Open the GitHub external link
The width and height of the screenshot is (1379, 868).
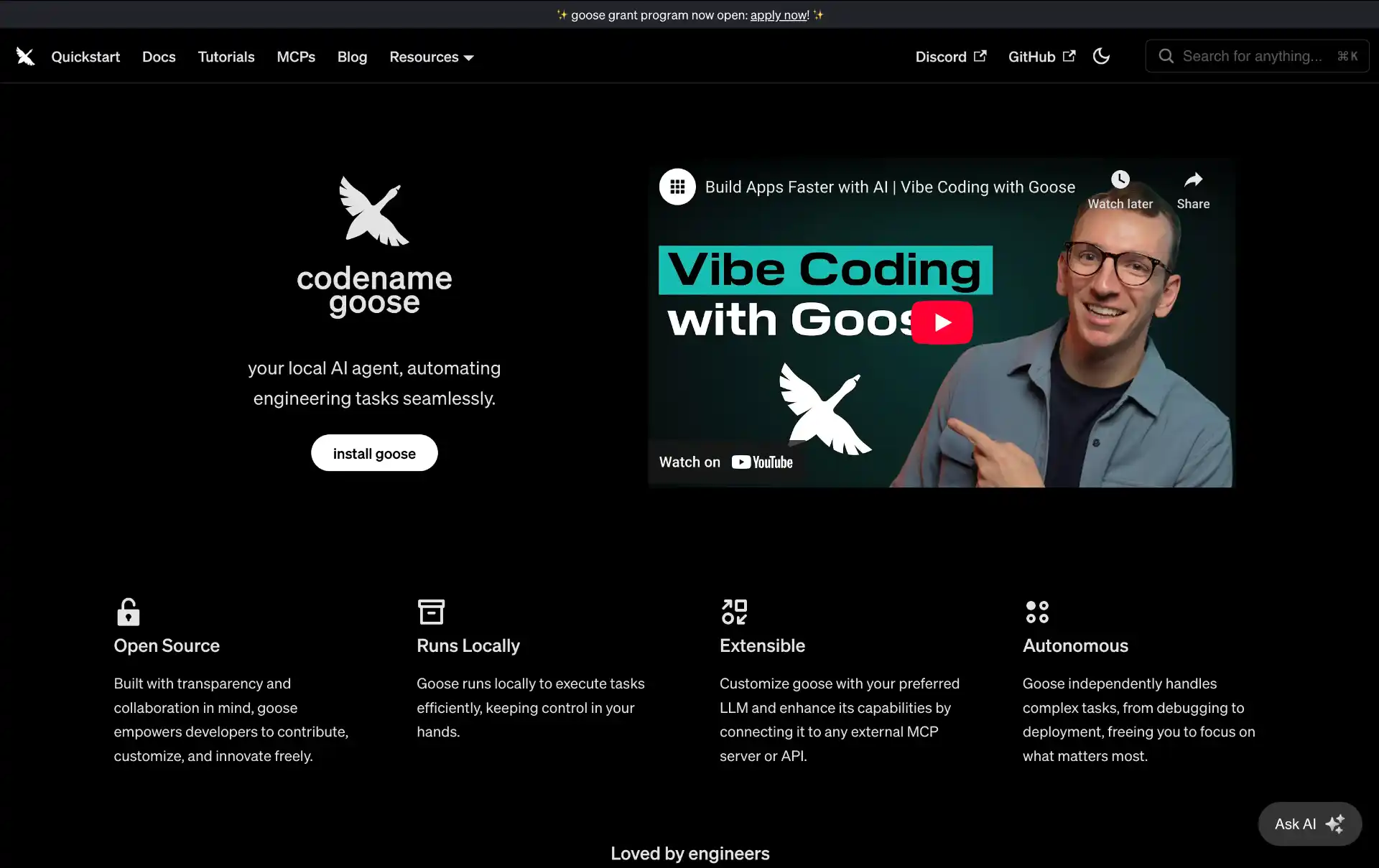coord(1041,57)
